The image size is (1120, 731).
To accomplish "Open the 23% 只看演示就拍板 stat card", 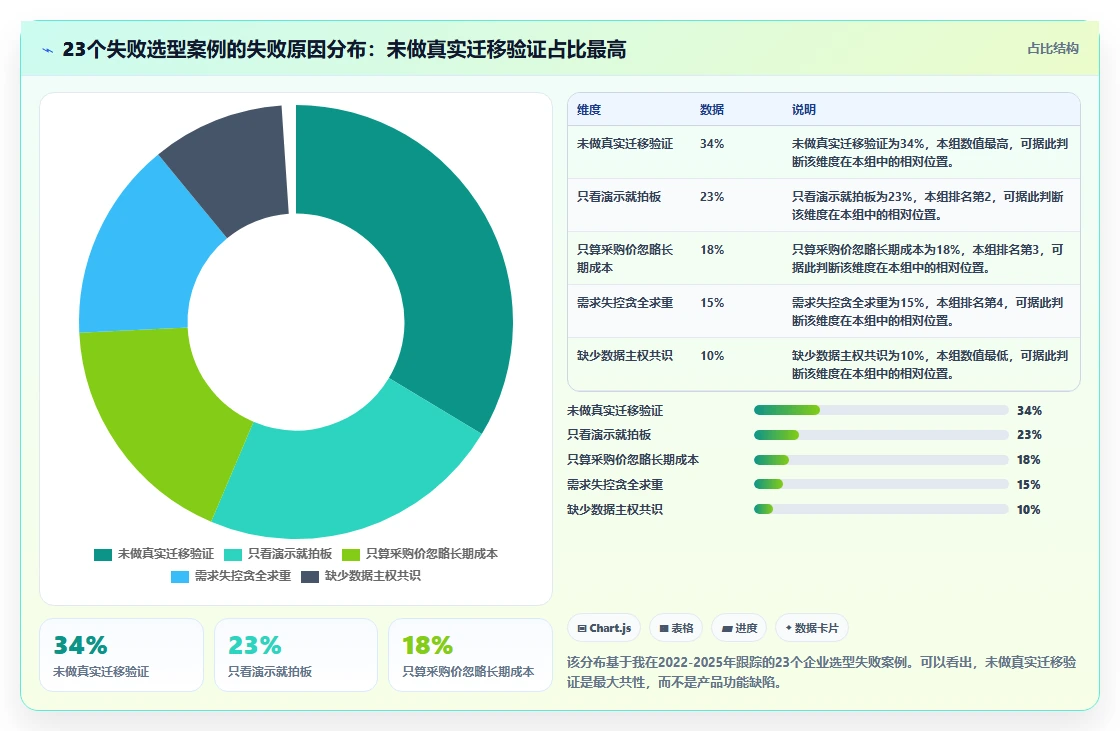I will coord(296,655).
